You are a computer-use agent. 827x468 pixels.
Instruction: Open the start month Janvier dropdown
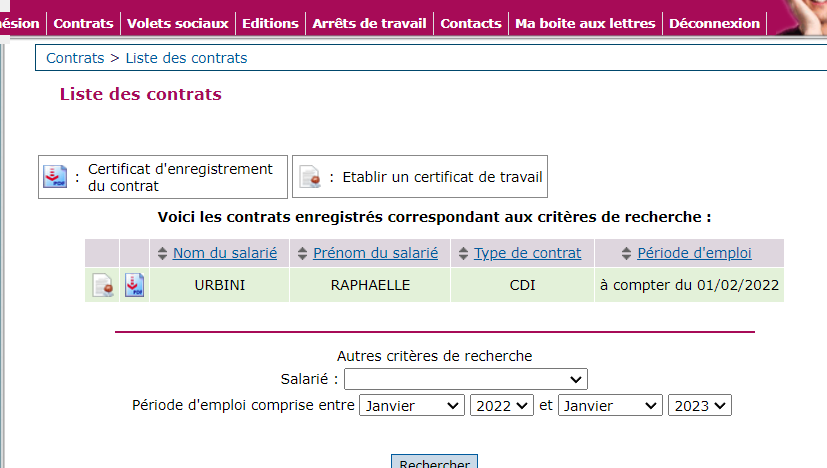[x=412, y=405]
